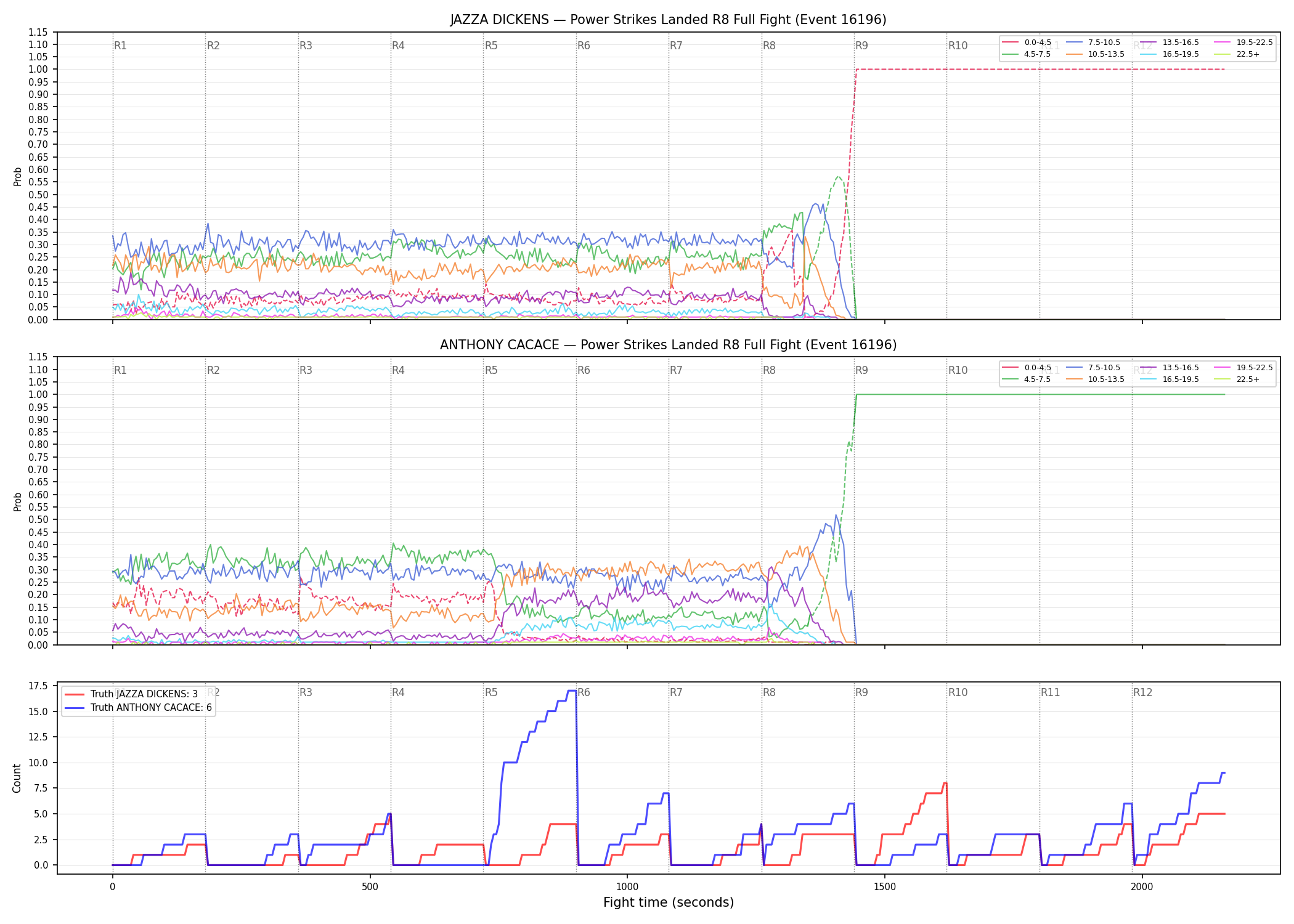Click x-axis tick label '500'
1294x924 pixels.
coord(370,887)
